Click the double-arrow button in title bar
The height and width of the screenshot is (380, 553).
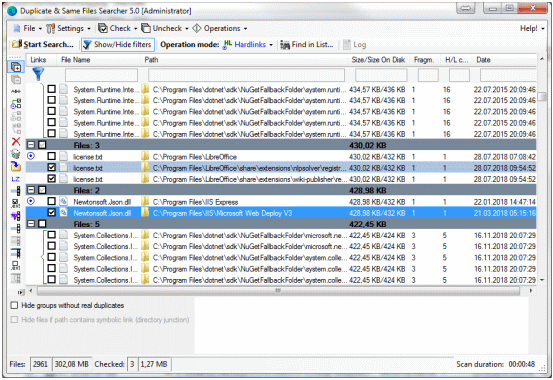pos(466,8)
